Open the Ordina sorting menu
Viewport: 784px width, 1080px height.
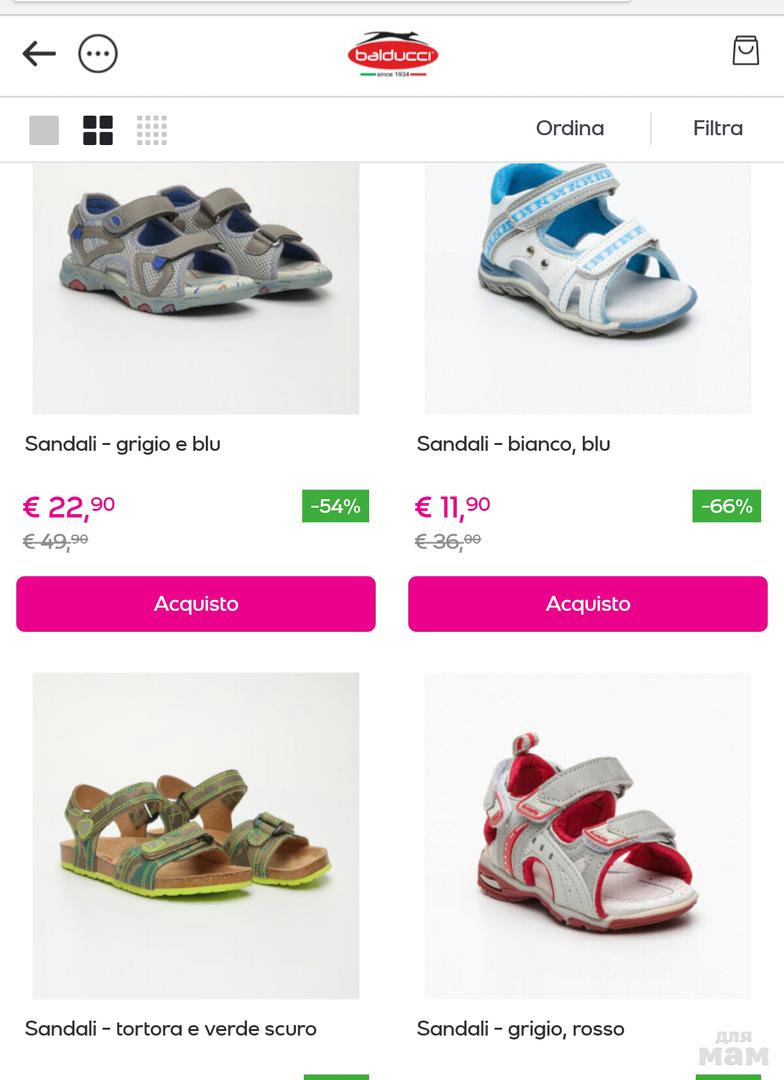[x=570, y=129]
